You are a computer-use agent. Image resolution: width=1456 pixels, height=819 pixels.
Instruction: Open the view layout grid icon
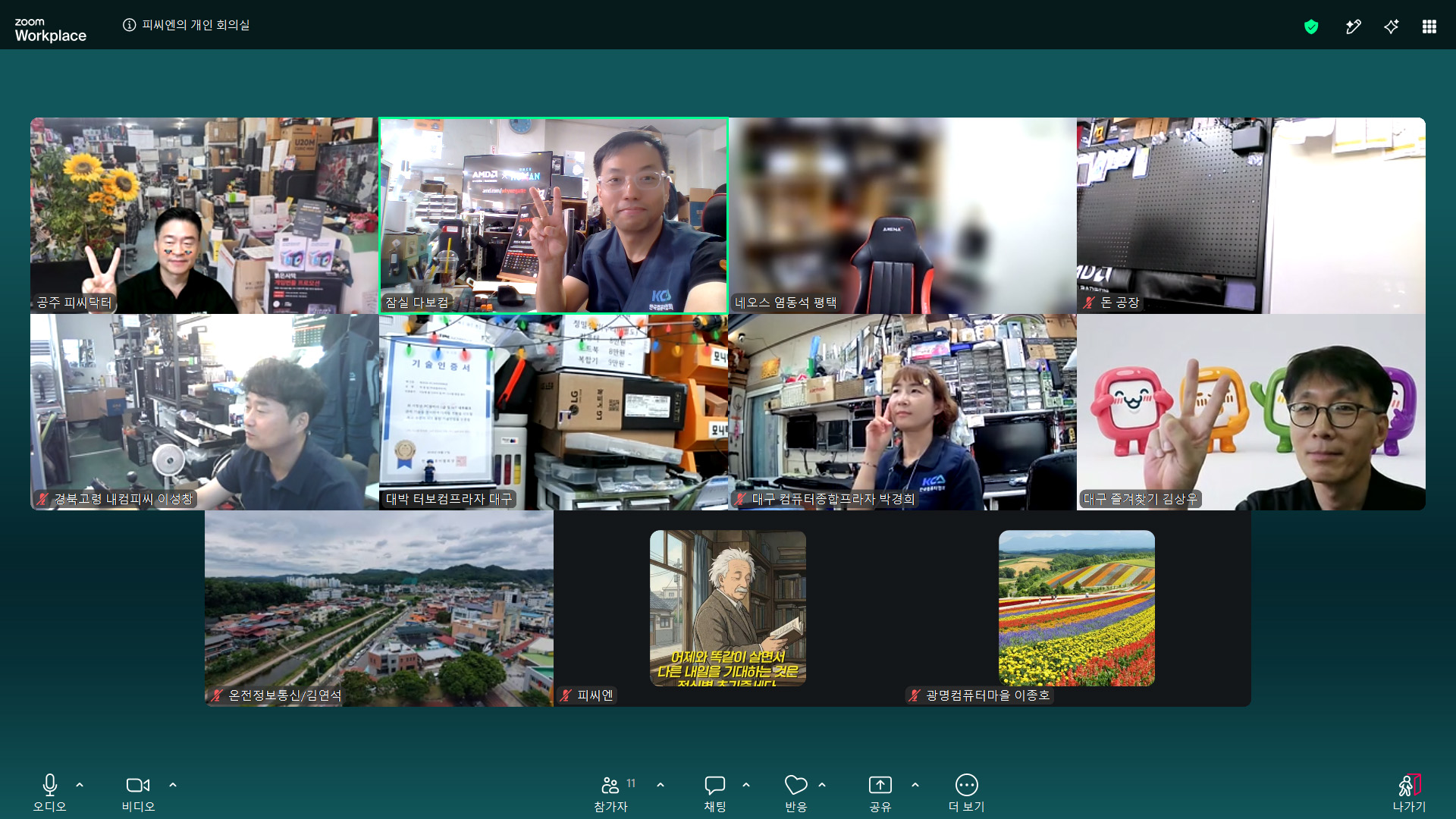coord(1429,27)
